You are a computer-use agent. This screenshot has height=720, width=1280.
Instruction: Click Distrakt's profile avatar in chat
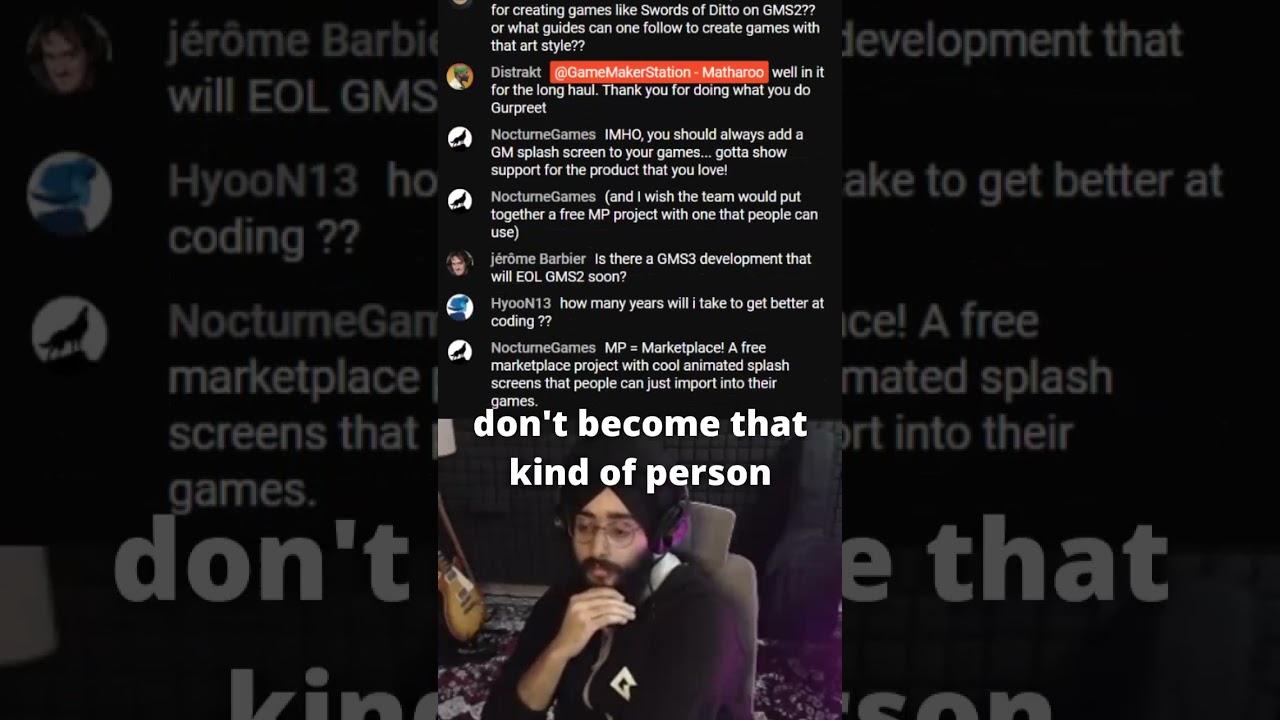(x=460, y=77)
